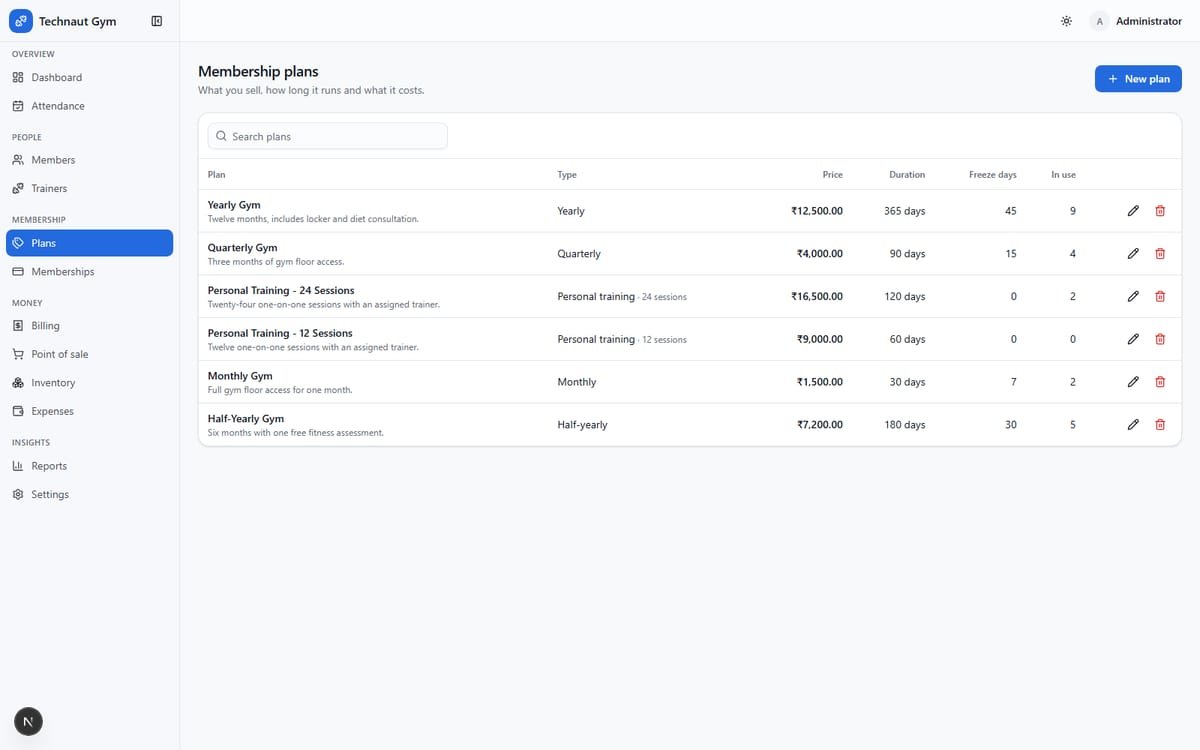Click the 180 days duration cell
Image resolution: width=1200 pixels, height=750 pixels.
click(x=904, y=425)
